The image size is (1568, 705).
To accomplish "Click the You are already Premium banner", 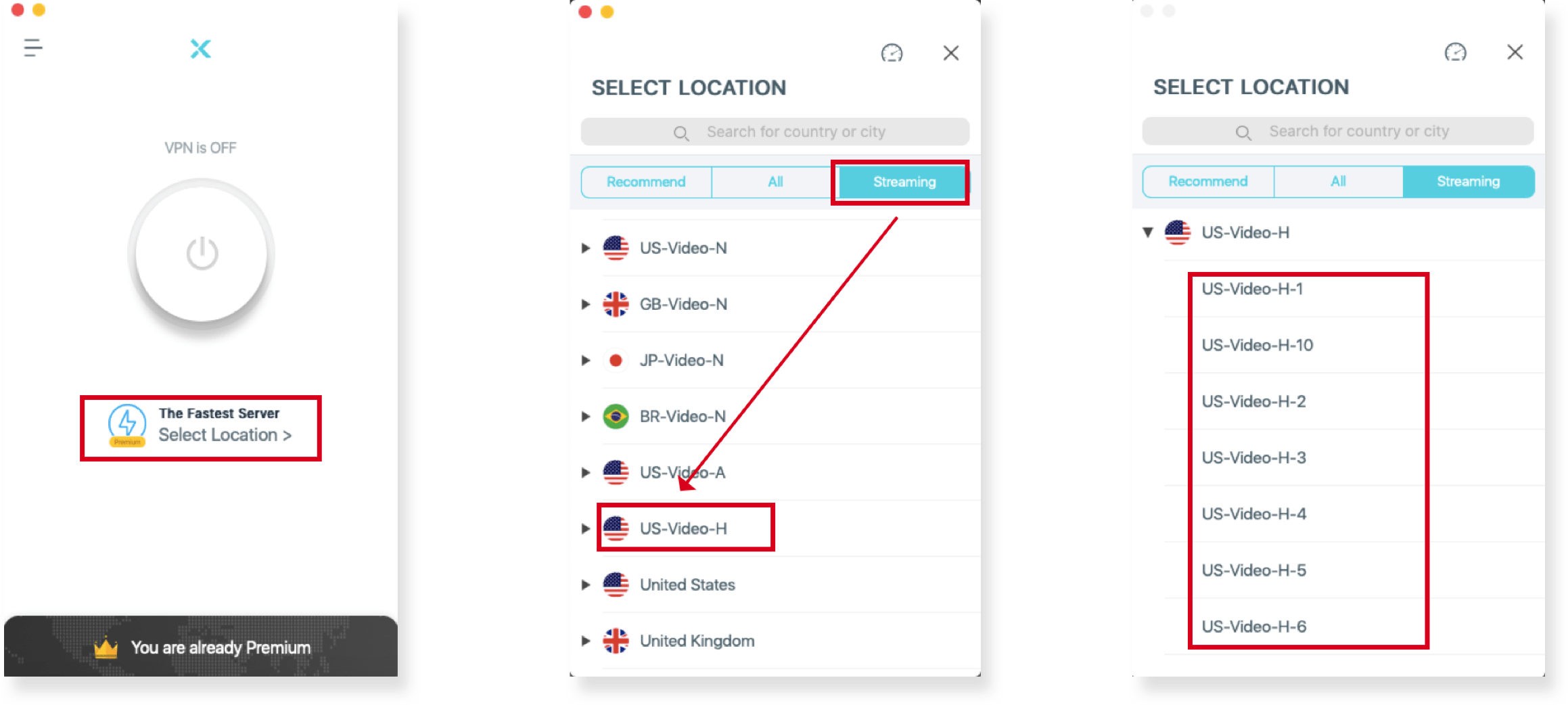I will [201, 647].
